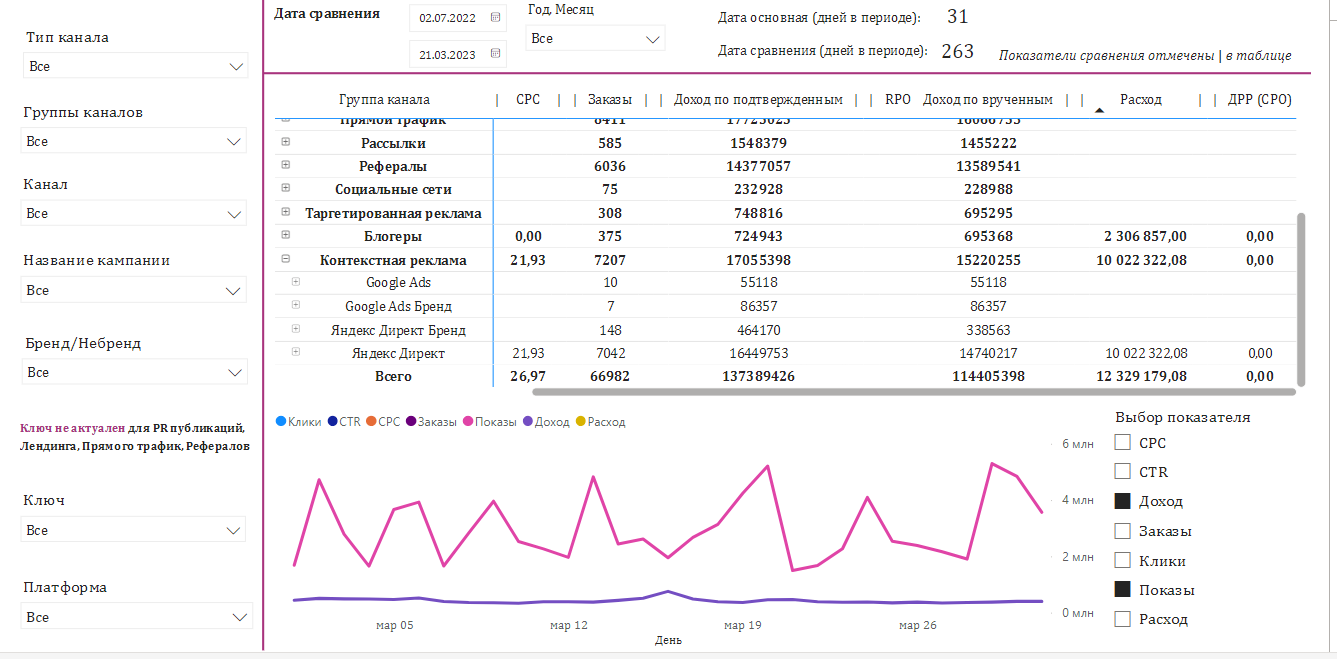Sort table by Заказы column header
This screenshot has height=659, width=1337.
[609, 100]
